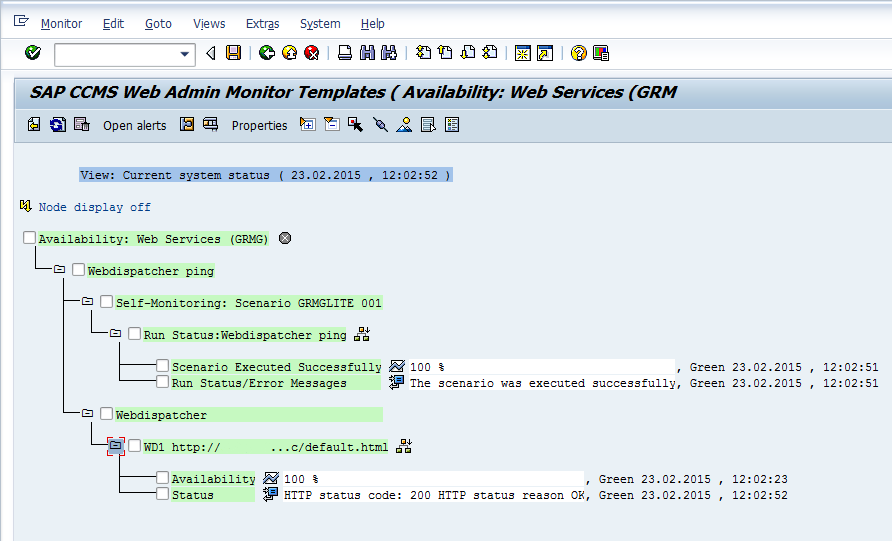The image size is (892, 541).
Task: Tick the Availability: Web Services (GRMG) checkbox
Action: click(x=30, y=237)
